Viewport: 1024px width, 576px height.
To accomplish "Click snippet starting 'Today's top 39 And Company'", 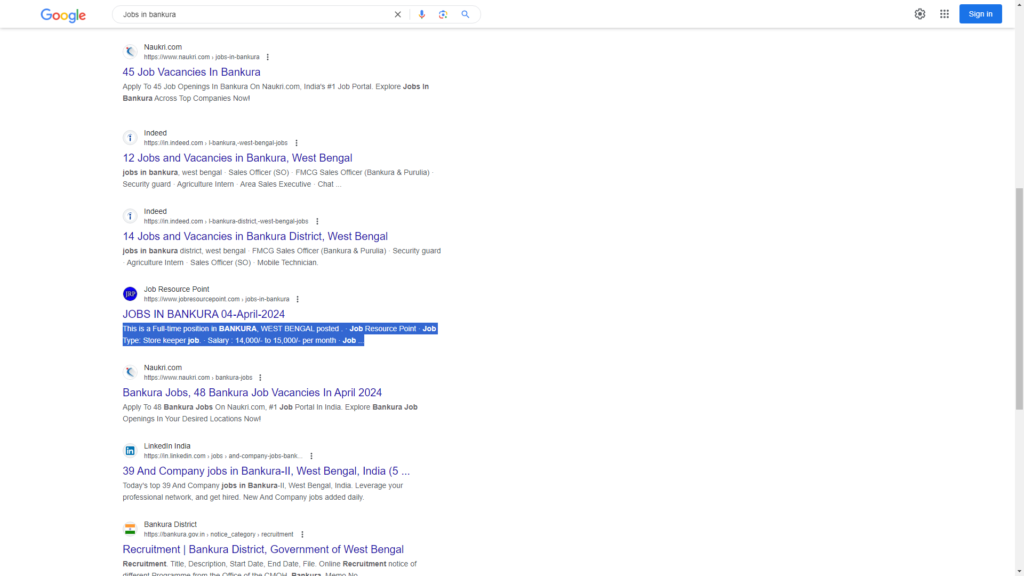I will [263, 491].
